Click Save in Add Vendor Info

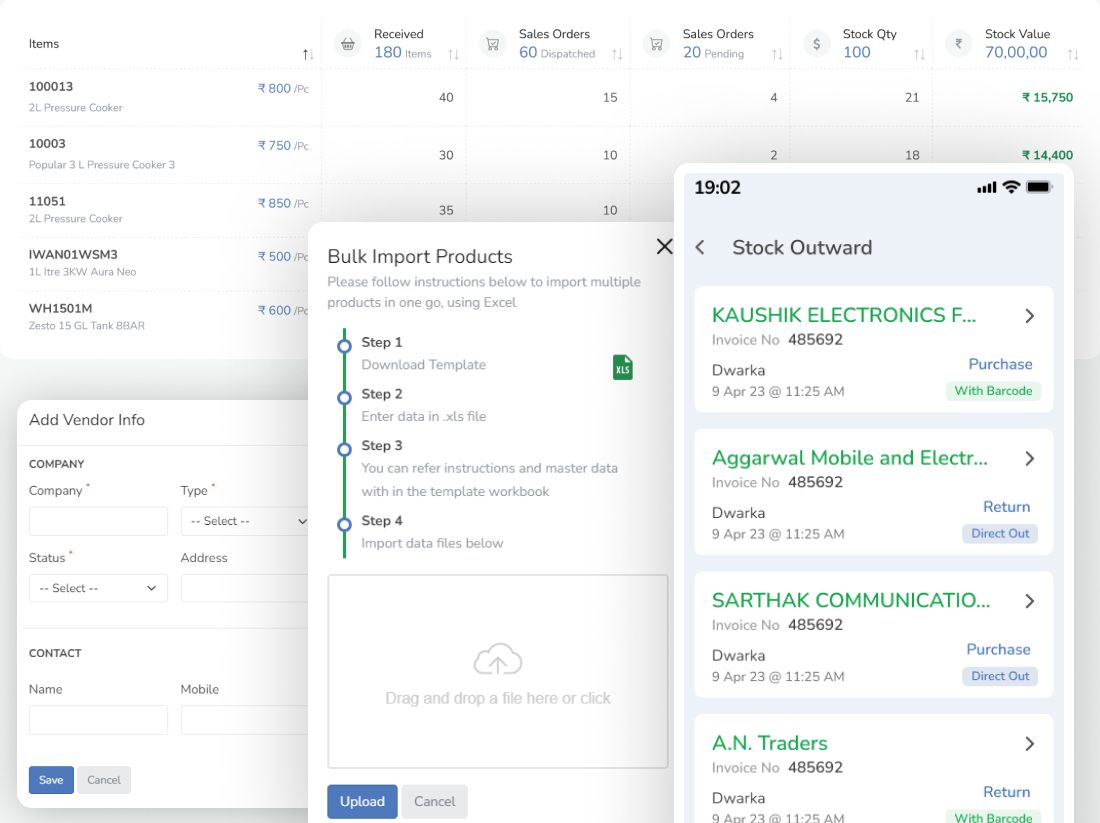pos(51,780)
